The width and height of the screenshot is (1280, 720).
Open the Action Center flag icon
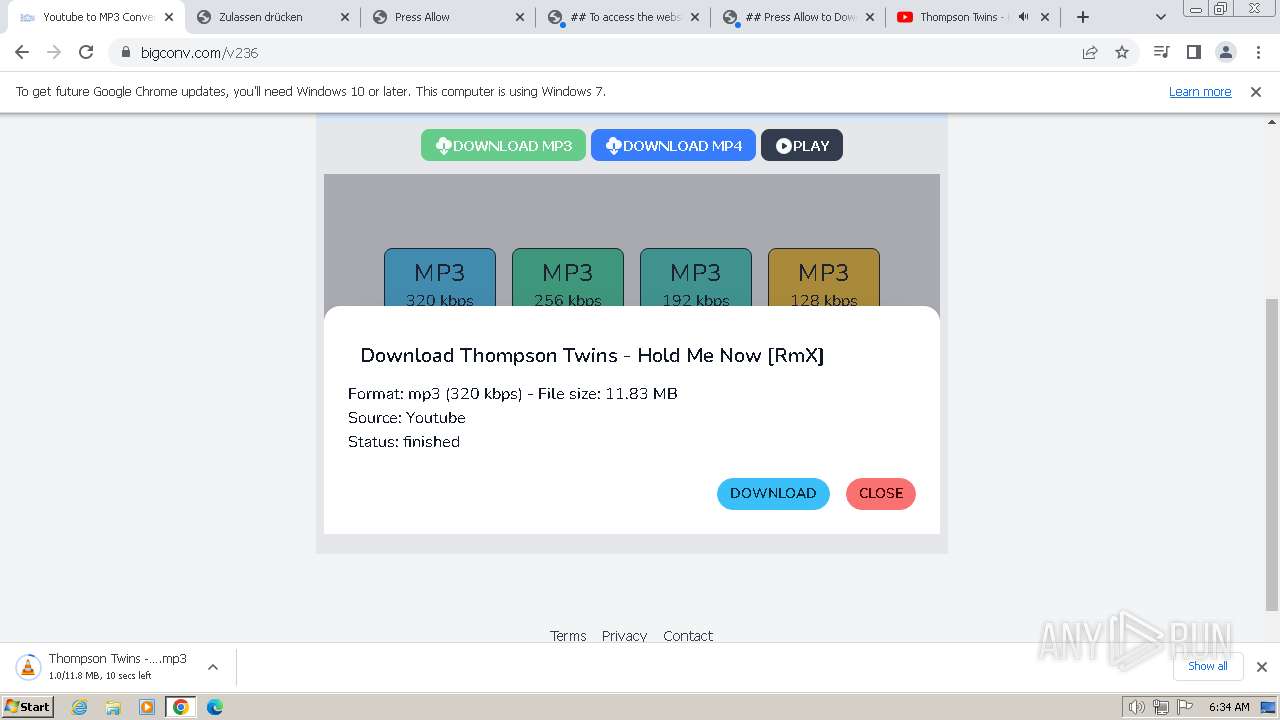pyautogui.click(x=1183, y=707)
